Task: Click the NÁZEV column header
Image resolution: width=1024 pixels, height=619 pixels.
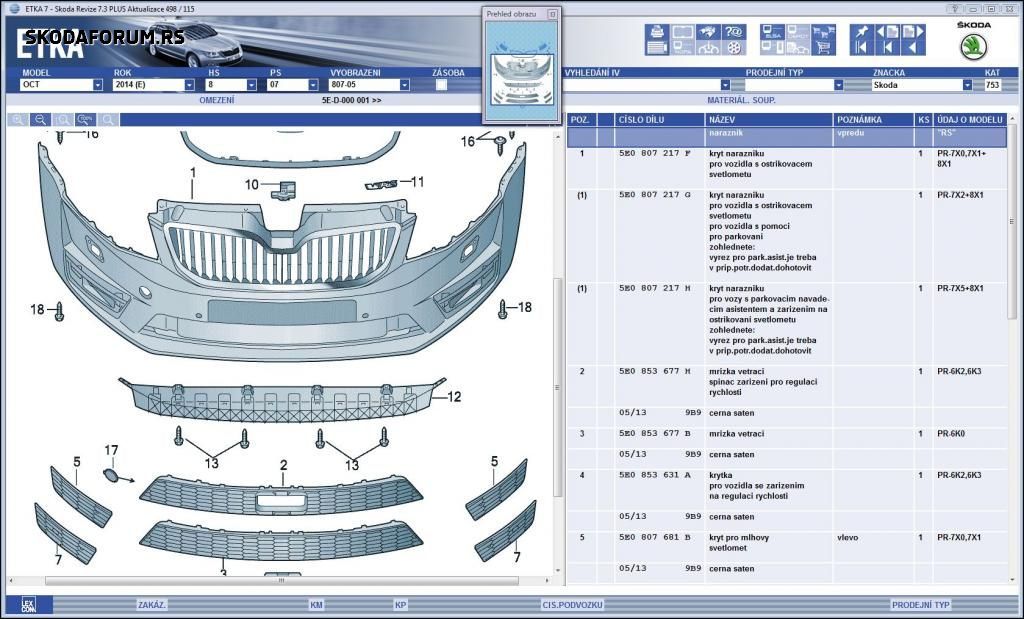Action: click(769, 119)
